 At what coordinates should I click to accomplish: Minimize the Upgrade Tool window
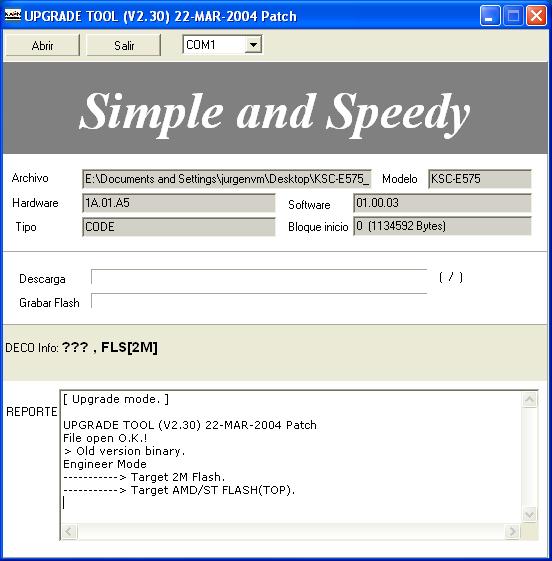(490, 16)
